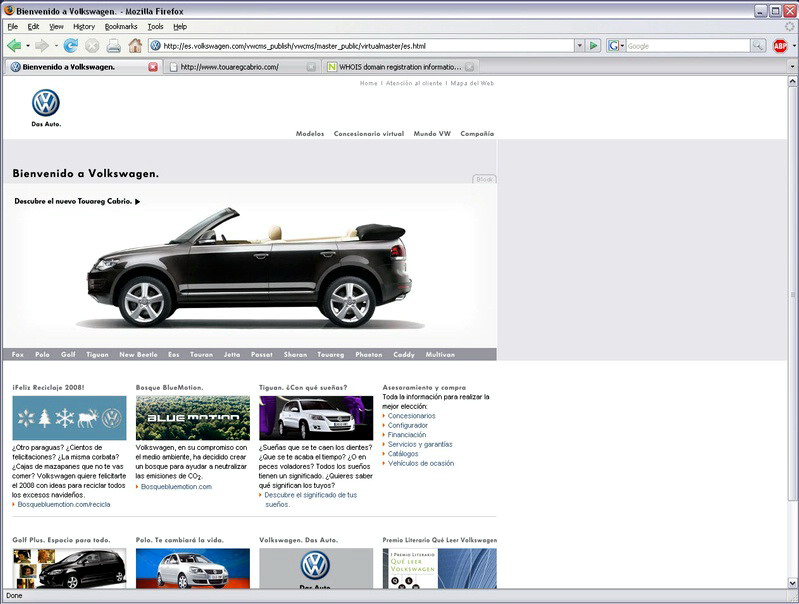This screenshot has width=799, height=604.
Task: Open the Servicios y garantías link
Action: [420, 444]
